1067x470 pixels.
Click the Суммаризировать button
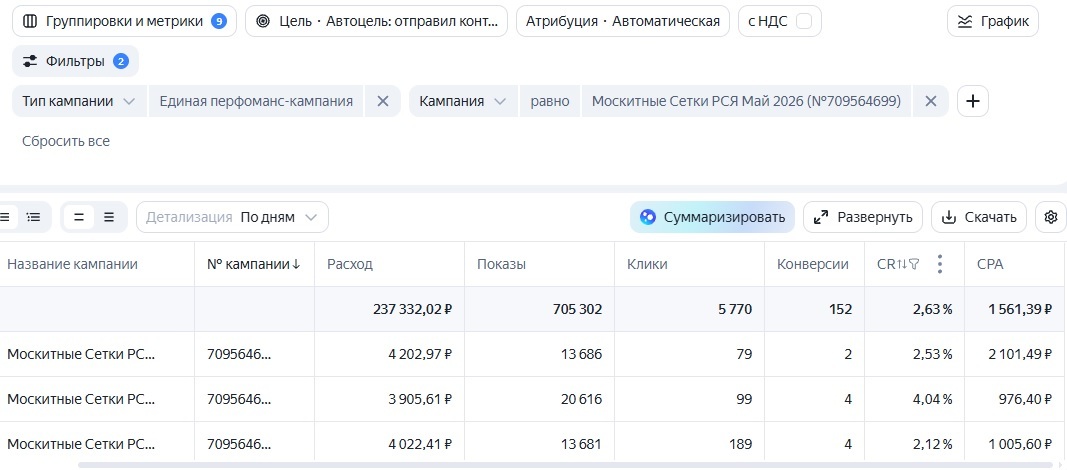pos(712,218)
